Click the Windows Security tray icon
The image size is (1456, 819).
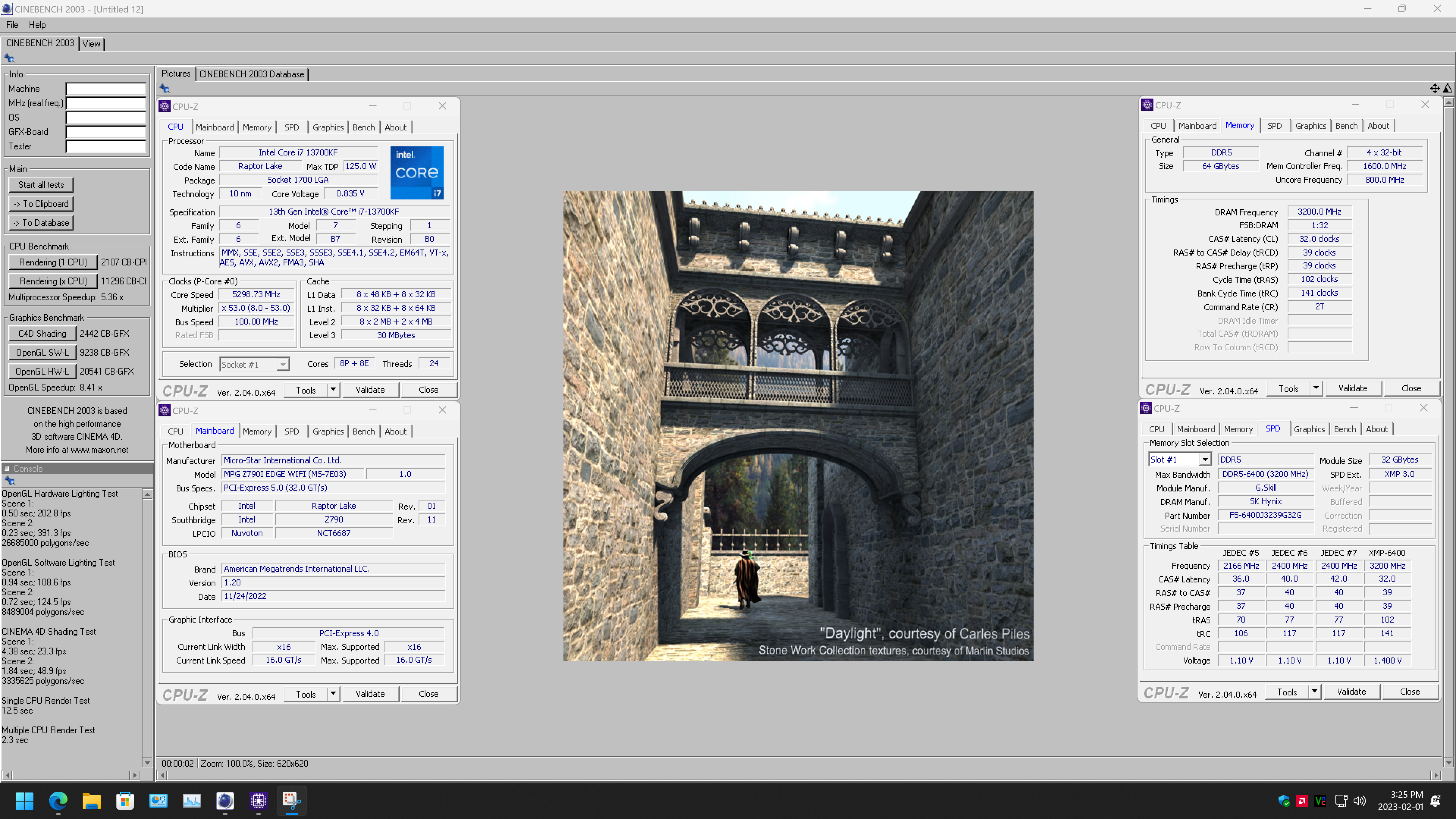pos(1283,800)
